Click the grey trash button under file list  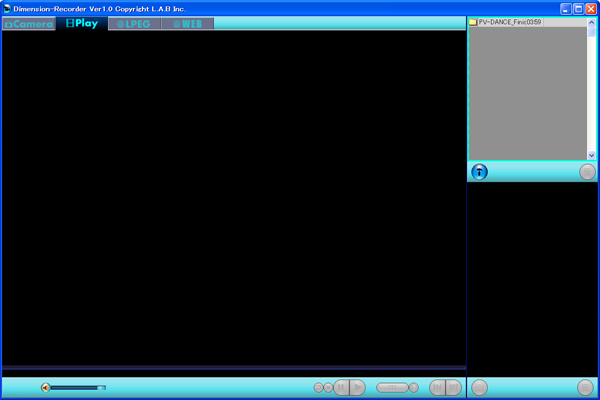(x=587, y=172)
